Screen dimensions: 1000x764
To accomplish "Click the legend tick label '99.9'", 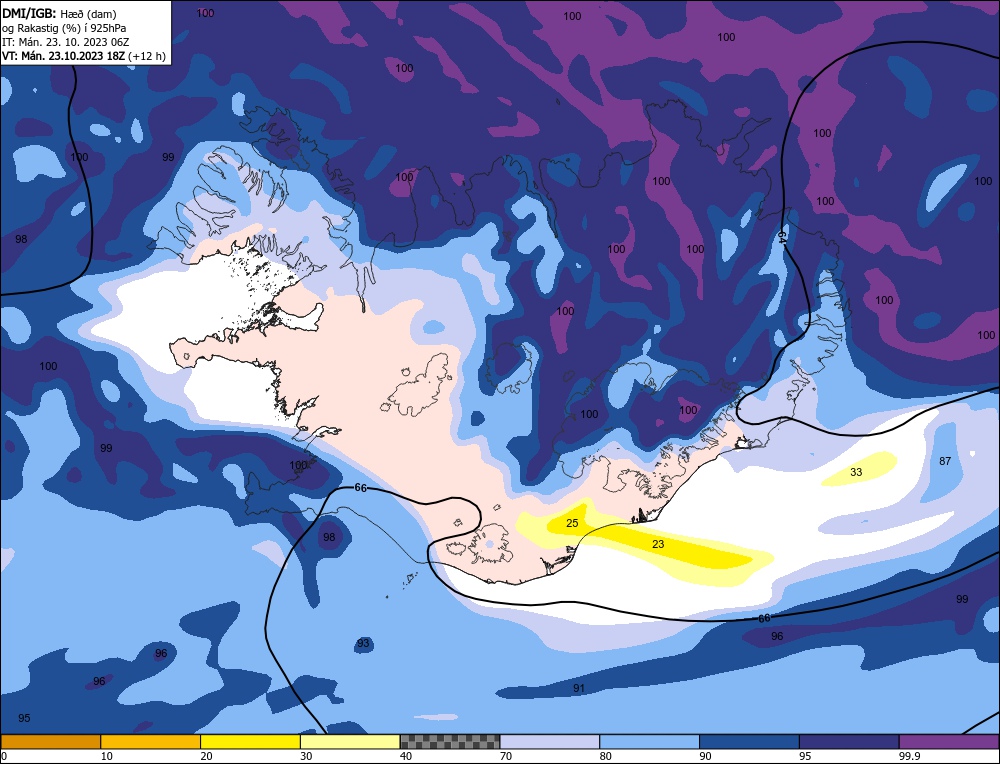I will pos(909,756).
